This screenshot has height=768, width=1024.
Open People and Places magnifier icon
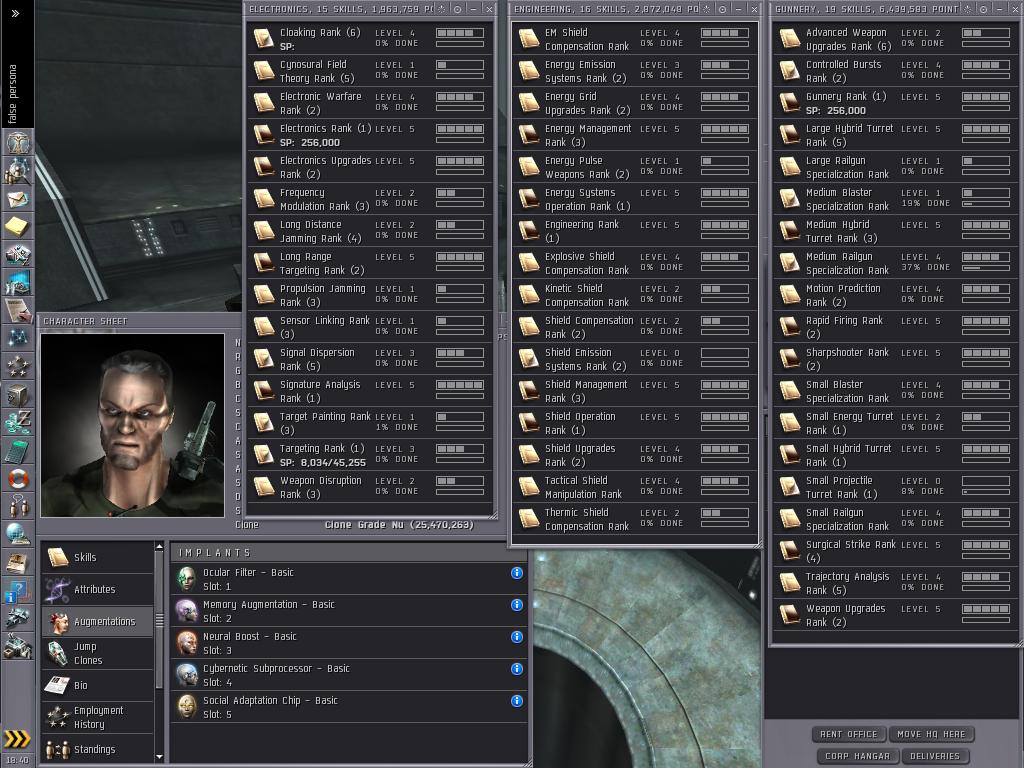point(18,170)
